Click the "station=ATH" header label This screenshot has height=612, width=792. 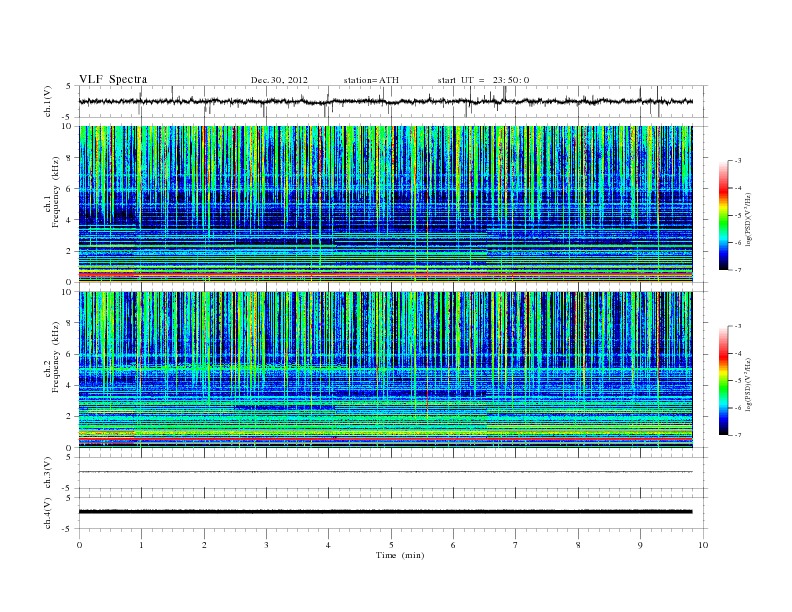[371, 80]
